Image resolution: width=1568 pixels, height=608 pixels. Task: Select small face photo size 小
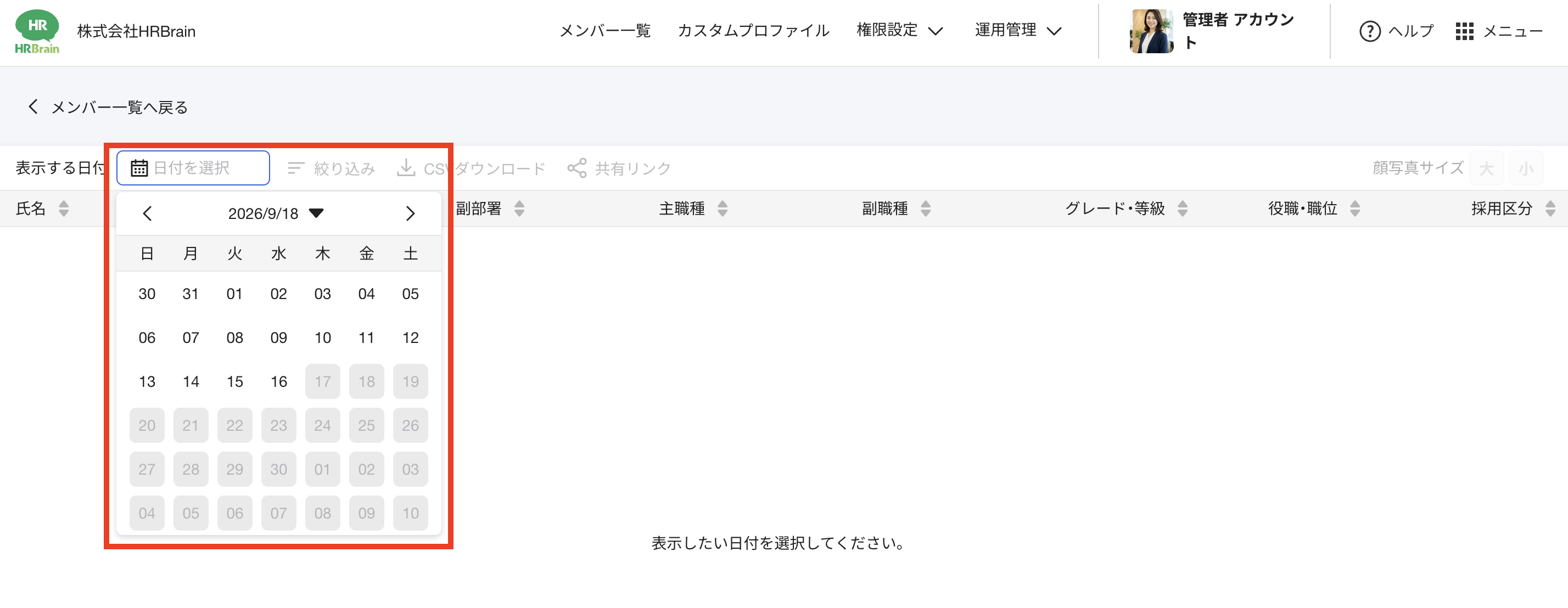[x=1526, y=168]
